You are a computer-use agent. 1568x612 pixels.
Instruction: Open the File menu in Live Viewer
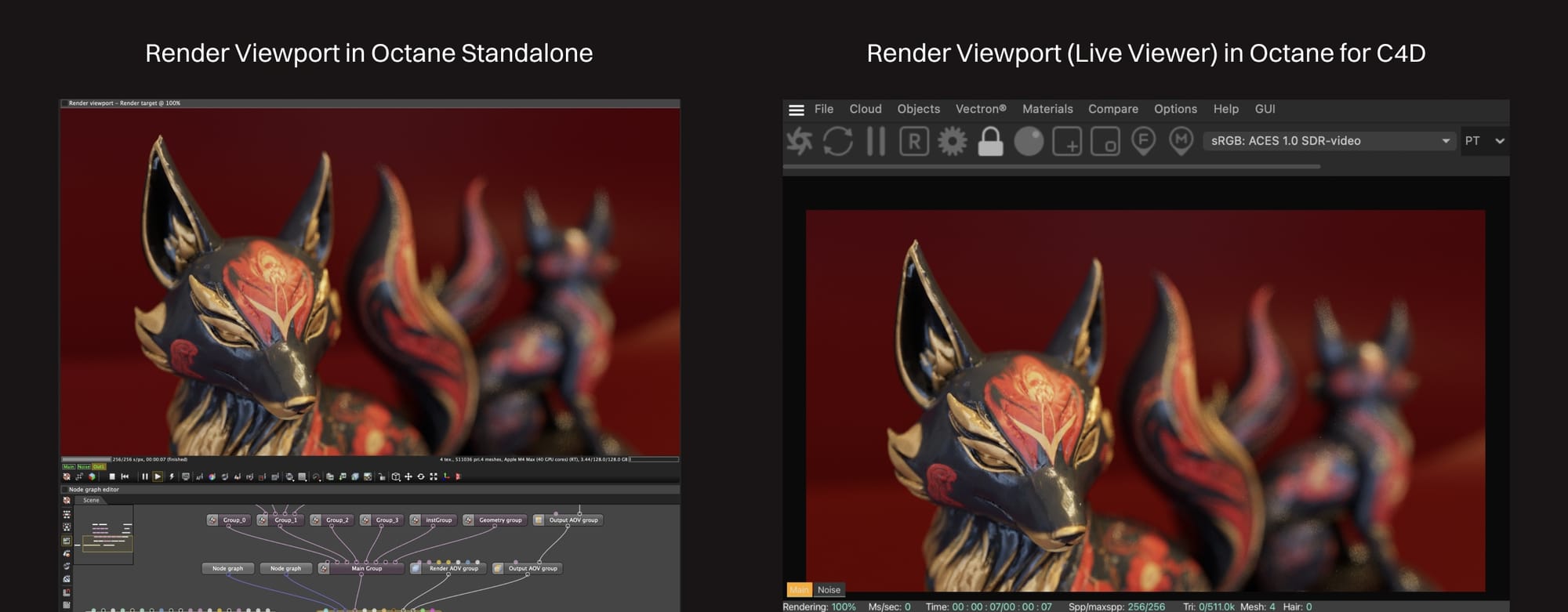pyautogui.click(x=824, y=109)
